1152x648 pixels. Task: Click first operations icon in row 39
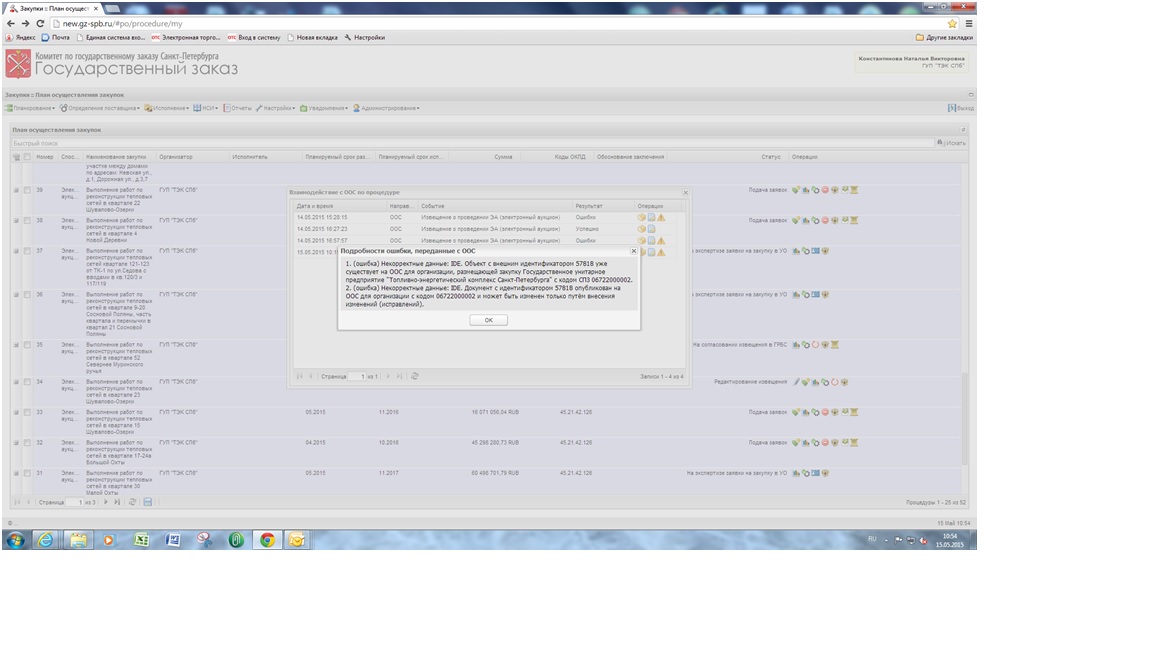[796, 190]
